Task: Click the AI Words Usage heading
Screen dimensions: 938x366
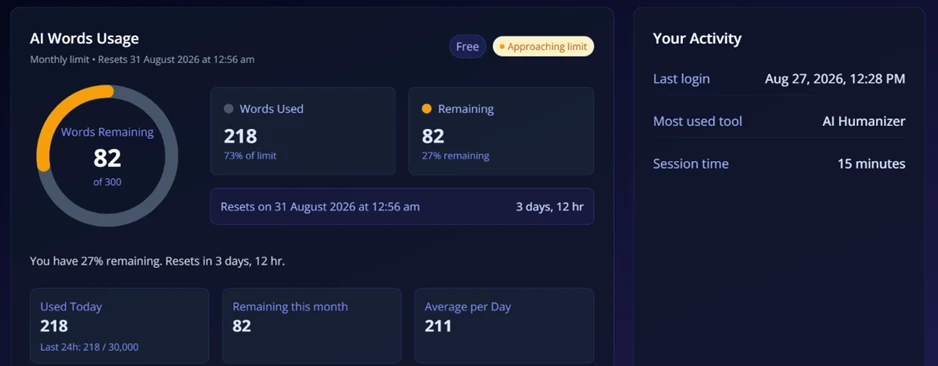Action: [x=84, y=39]
